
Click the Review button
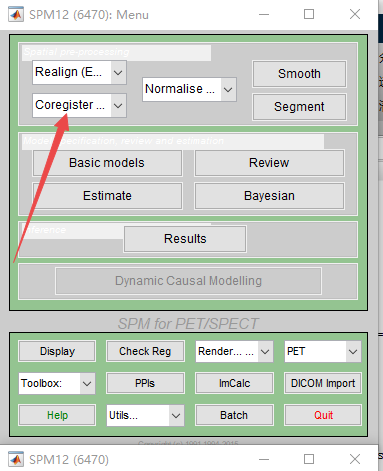click(x=269, y=163)
